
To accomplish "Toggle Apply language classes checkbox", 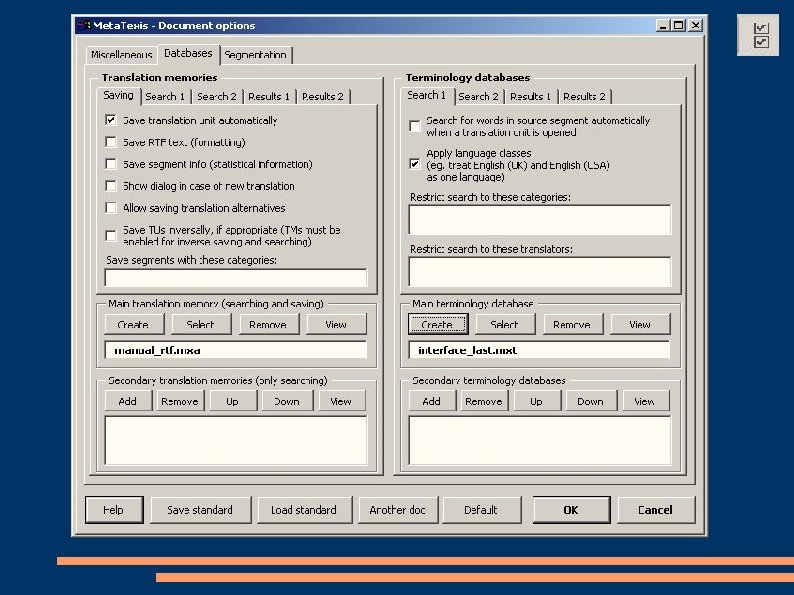I will coord(414,164).
